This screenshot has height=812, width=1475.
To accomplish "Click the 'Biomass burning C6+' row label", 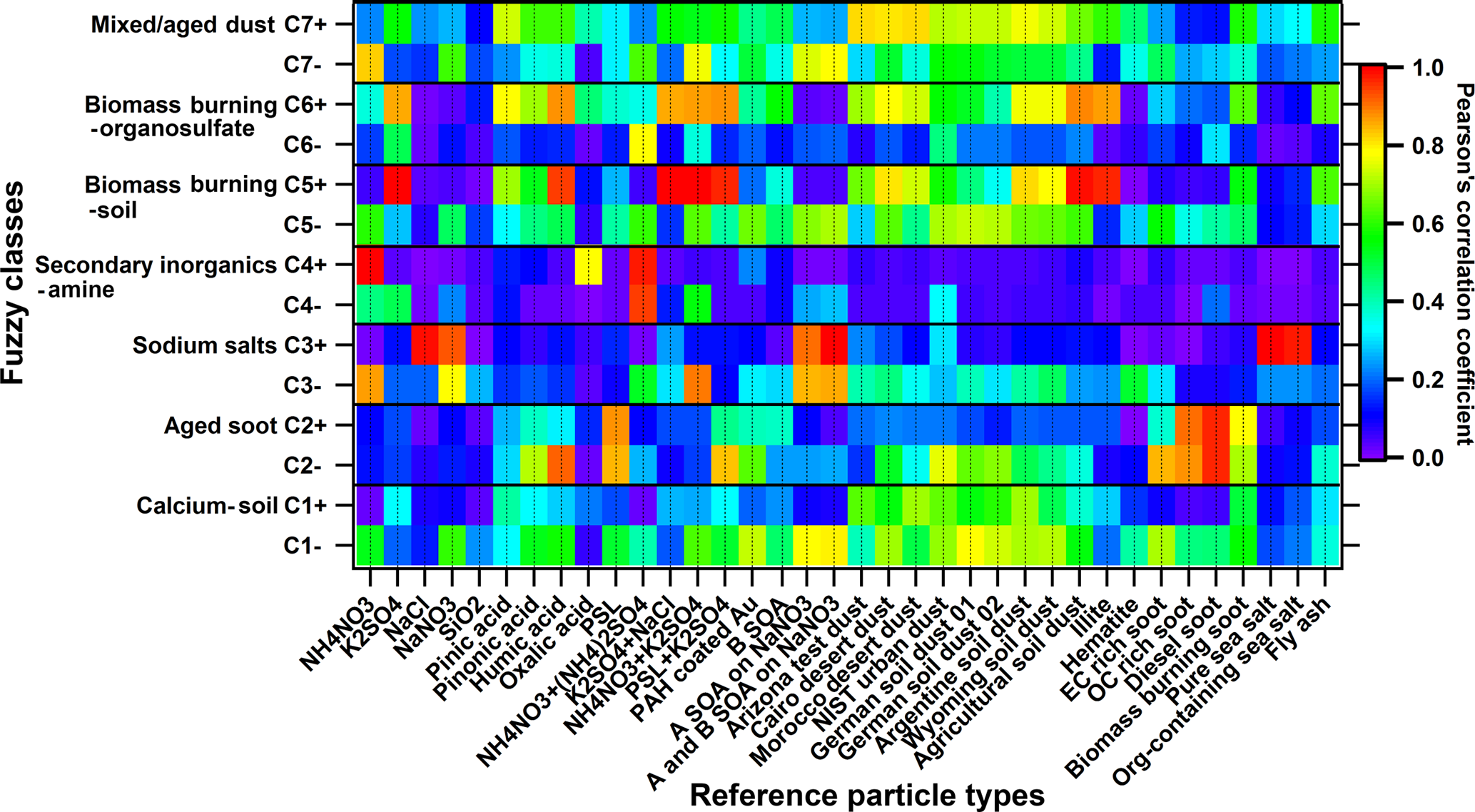I will click(206, 105).
